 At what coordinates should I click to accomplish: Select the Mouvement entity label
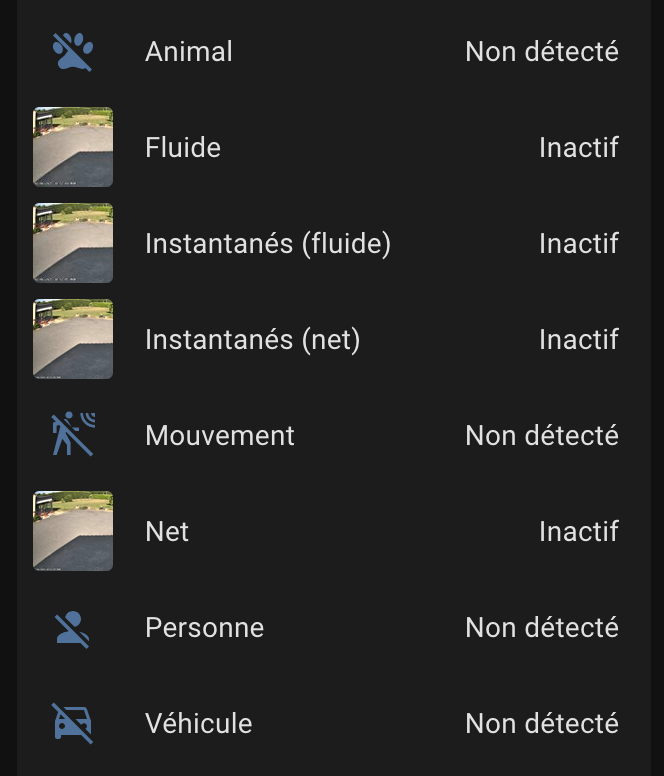[x=220, y=435]
